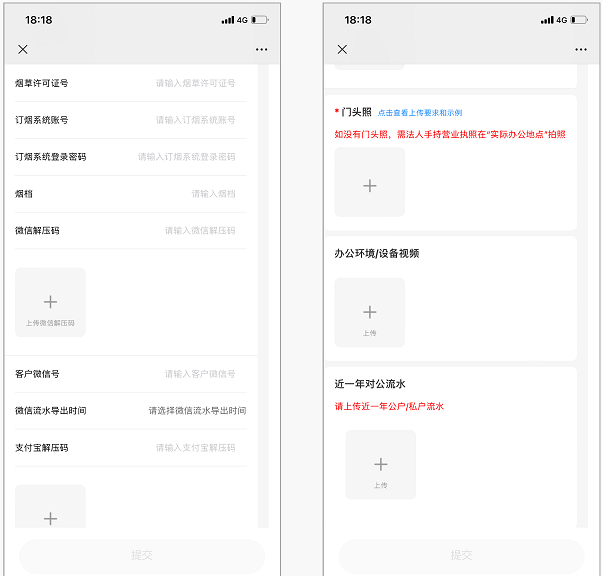The height and width of the screenshot is (576, 602).
Task: Click the 微信流水导出时间 label
Action: (x=51, y=410)
